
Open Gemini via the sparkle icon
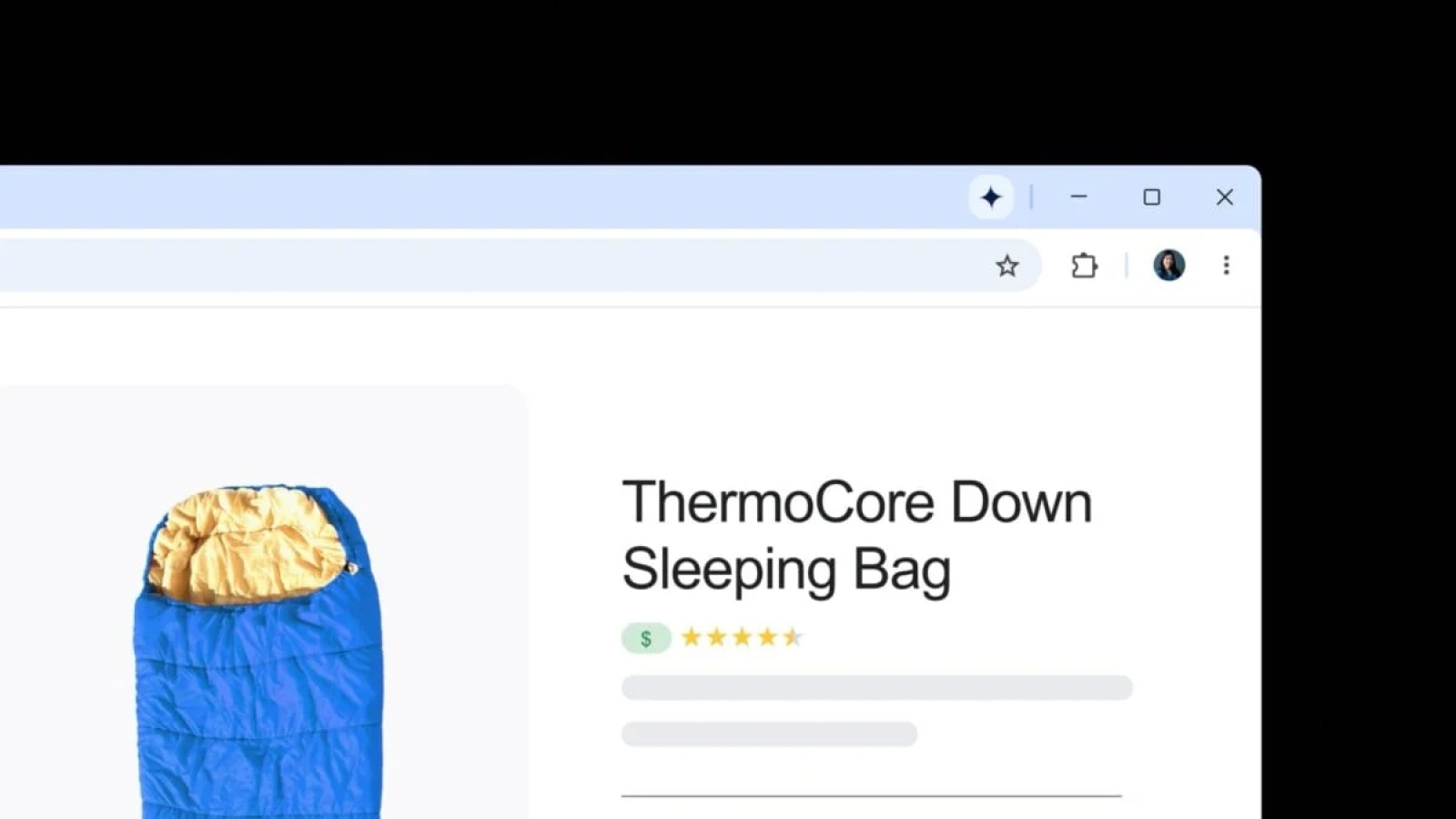click(x=991, y=197)
